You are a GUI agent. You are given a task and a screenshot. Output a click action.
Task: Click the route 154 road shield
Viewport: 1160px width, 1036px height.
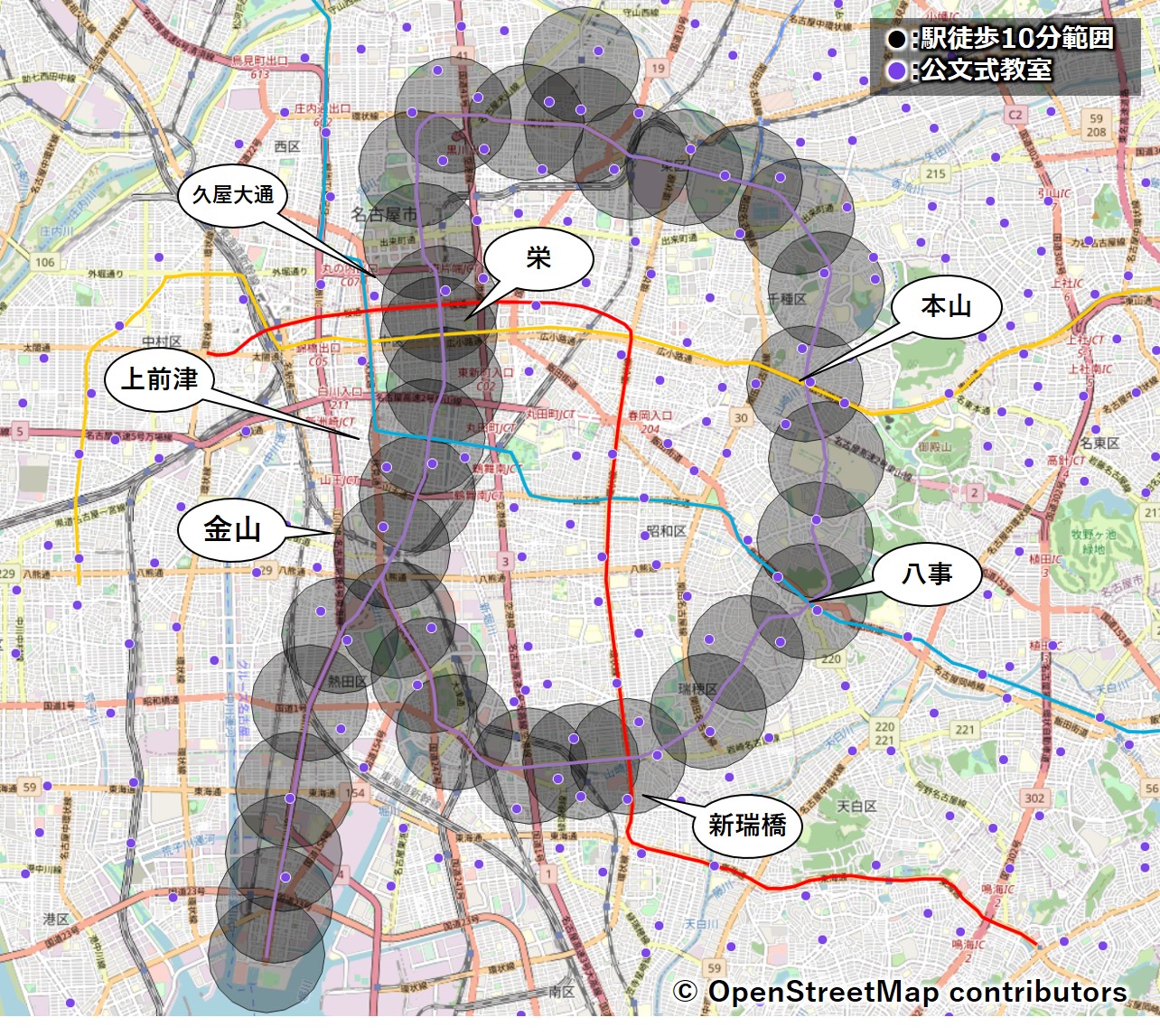356,793
